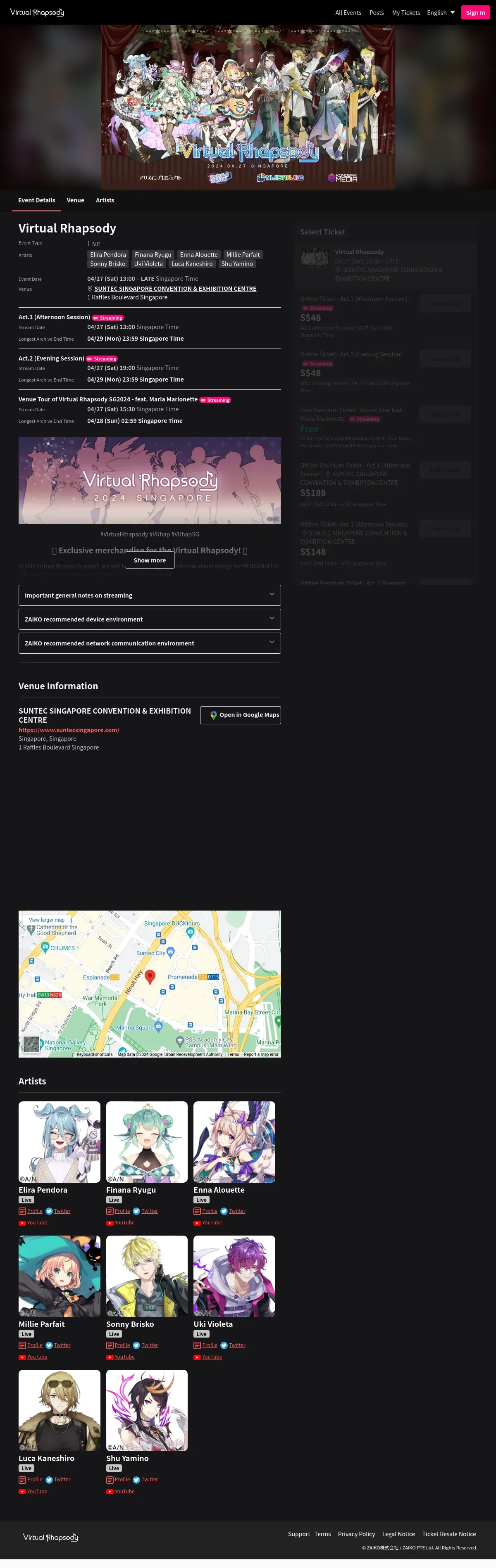Click the Virtual Rhapsody logo in header

[x=37, y=12]
